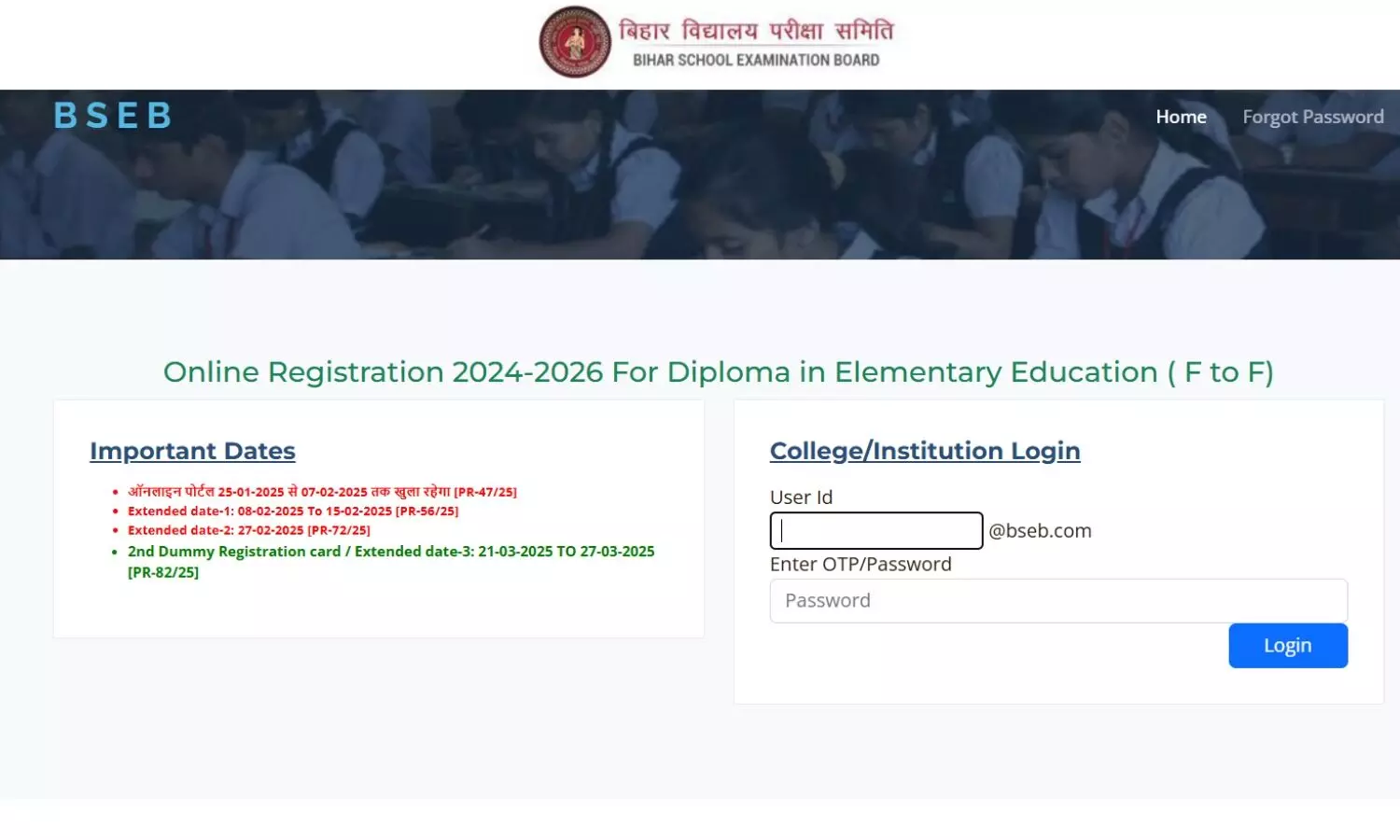The height and width of the screenshot is (840, 1400).
Task: Click the Important Dates heading
Action: click(192, 451)
